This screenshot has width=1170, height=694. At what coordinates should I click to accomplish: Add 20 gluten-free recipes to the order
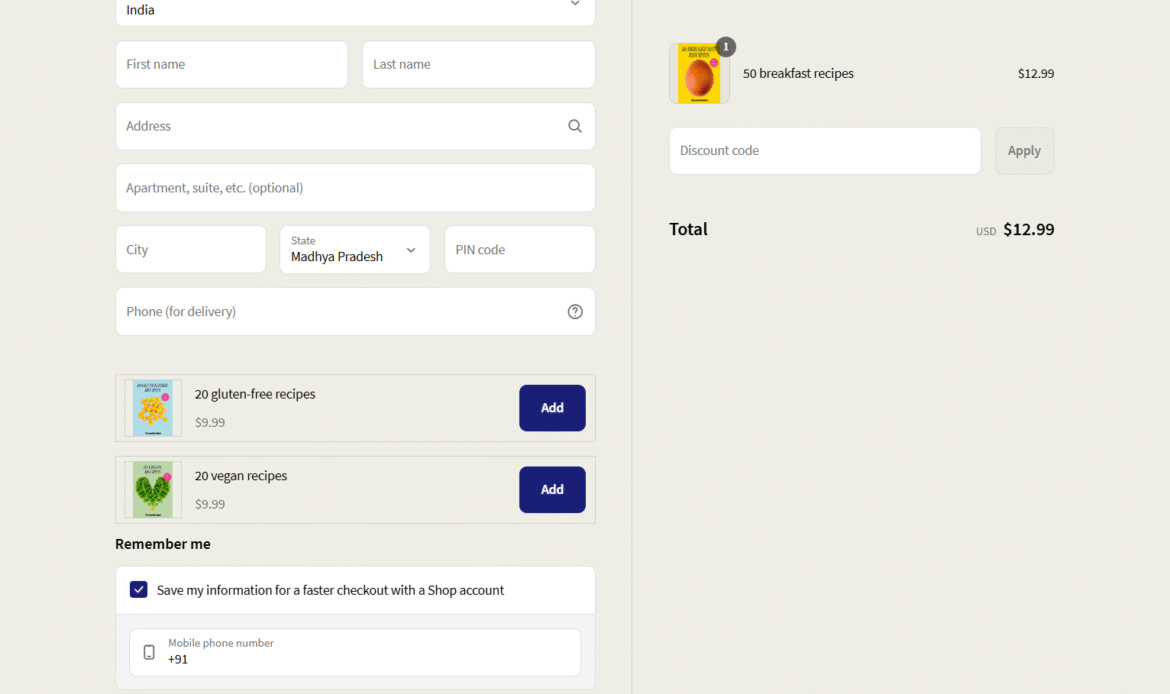552,408
